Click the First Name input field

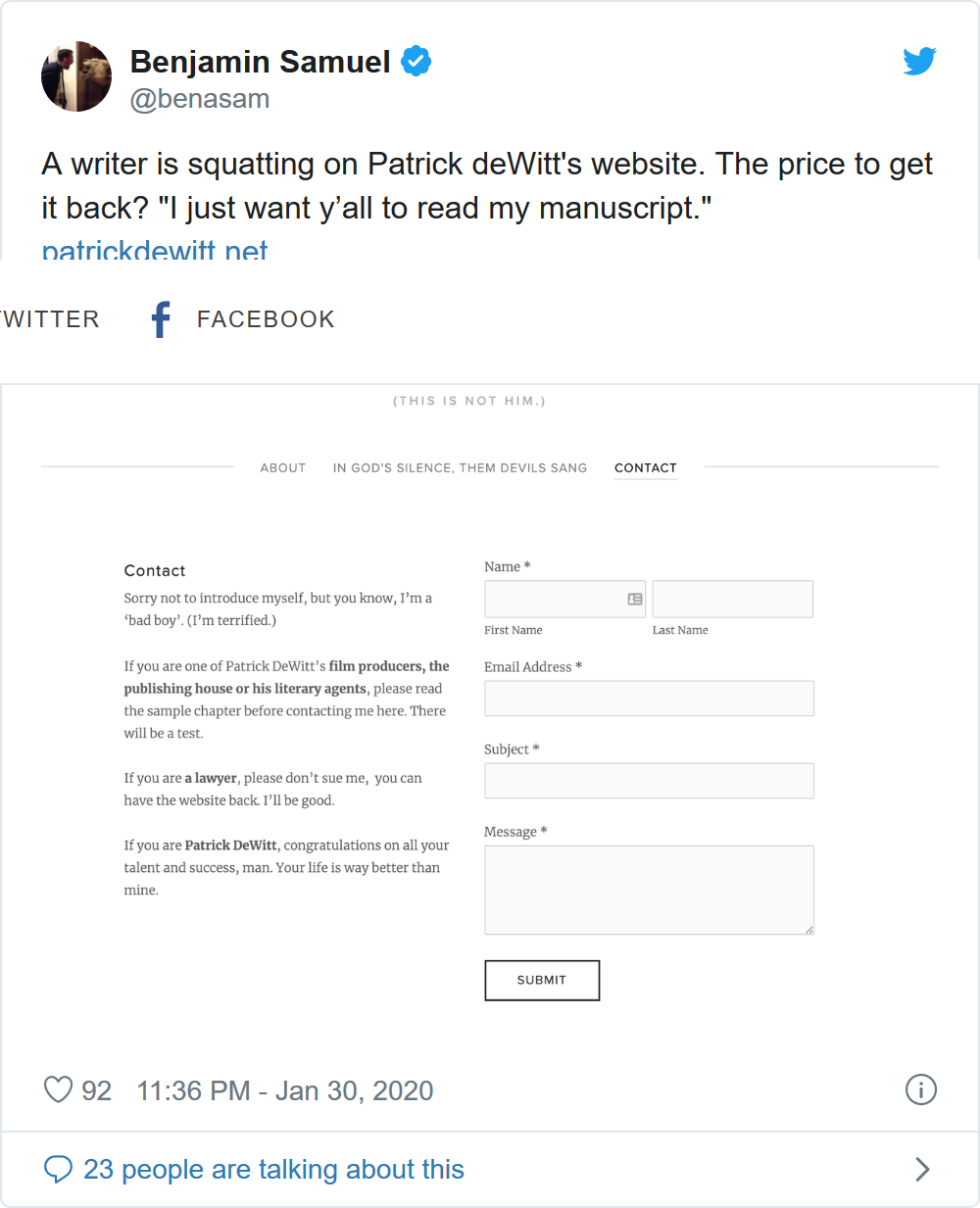(x=565, y=599)
